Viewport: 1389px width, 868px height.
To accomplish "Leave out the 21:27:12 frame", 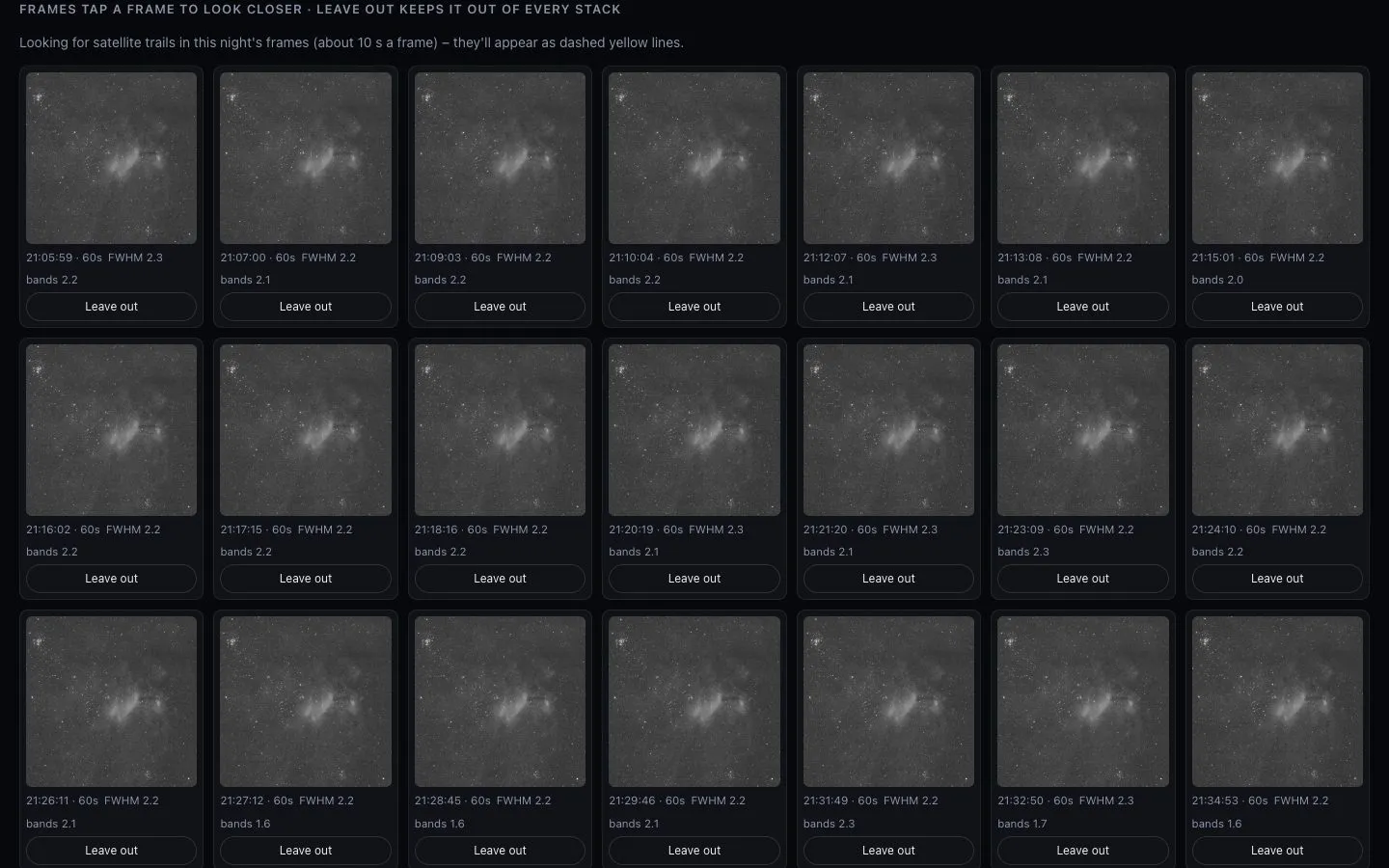I will tap(306, 851).
